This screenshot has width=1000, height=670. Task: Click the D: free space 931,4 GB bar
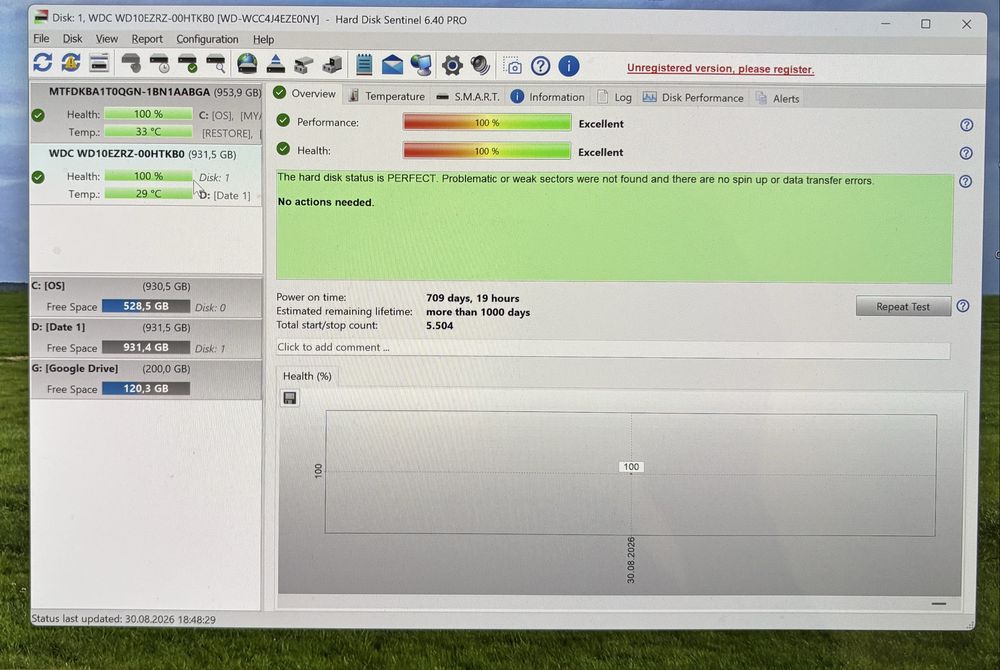coord(146,347)
